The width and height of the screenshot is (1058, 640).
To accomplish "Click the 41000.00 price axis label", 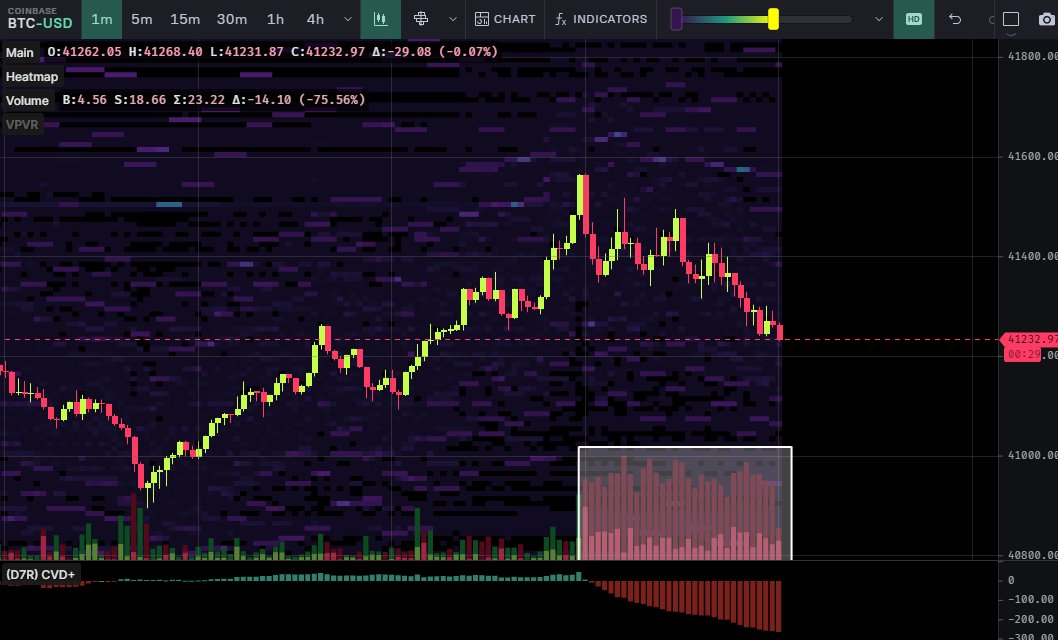I will pyautogui.click(x=1032, y=455).
